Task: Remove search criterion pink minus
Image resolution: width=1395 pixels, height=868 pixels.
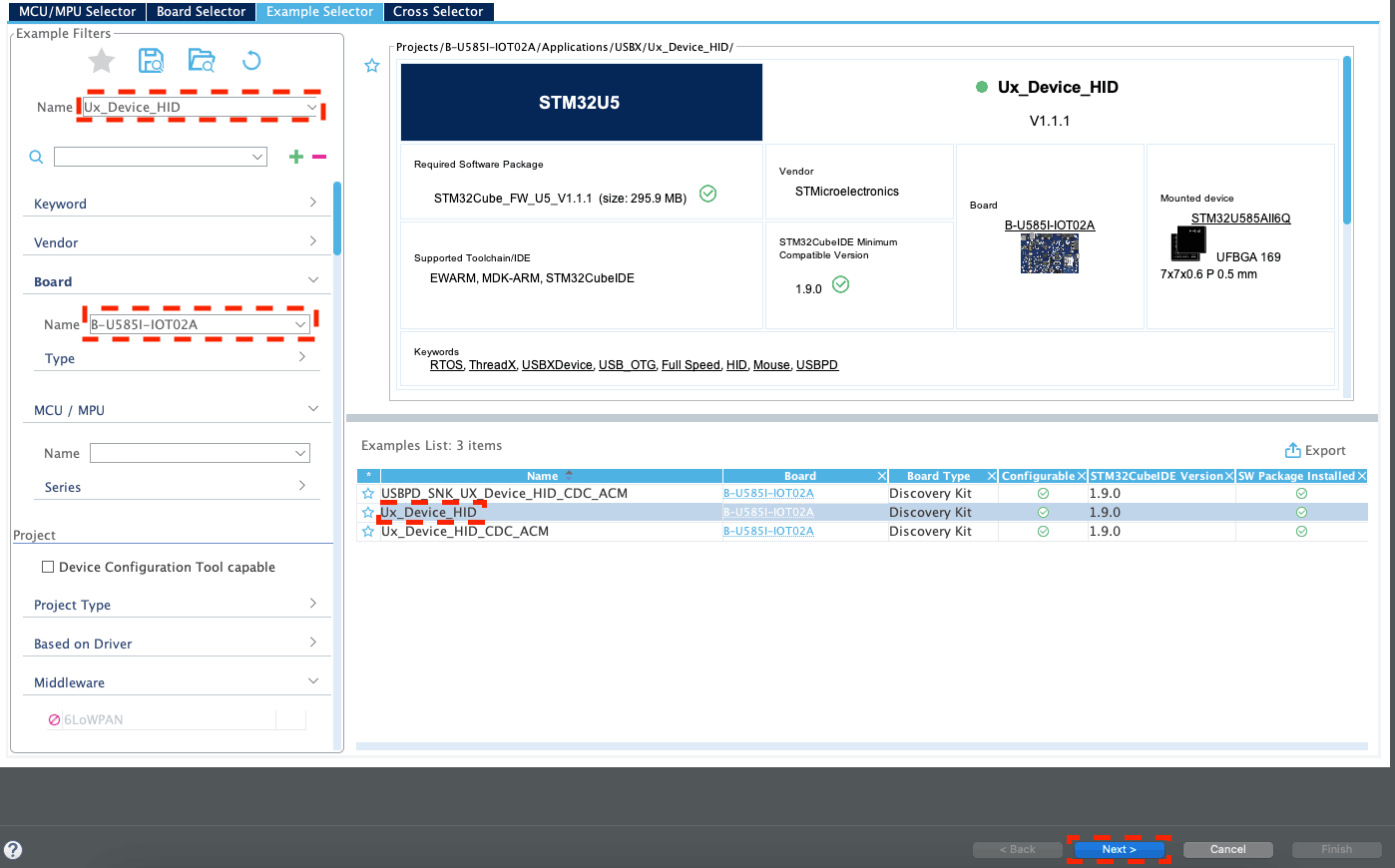Action: click(319, 157)
